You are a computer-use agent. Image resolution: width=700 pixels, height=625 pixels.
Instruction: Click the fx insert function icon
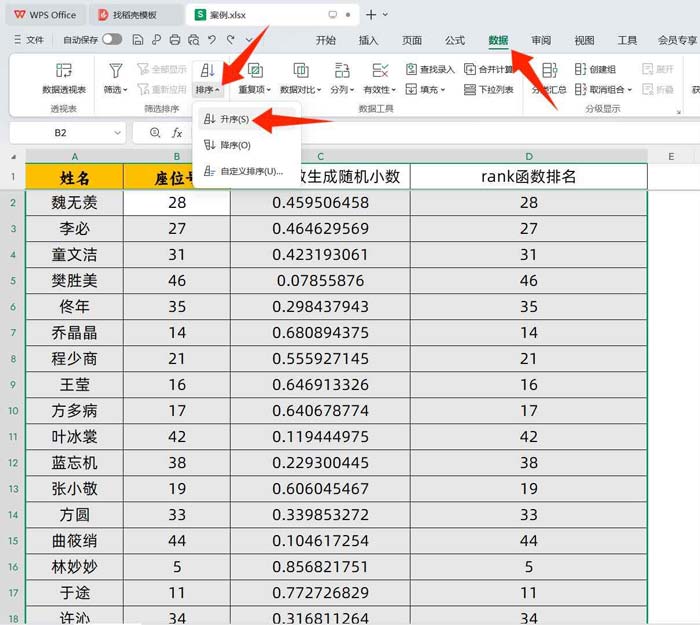(x=177, y=133)
